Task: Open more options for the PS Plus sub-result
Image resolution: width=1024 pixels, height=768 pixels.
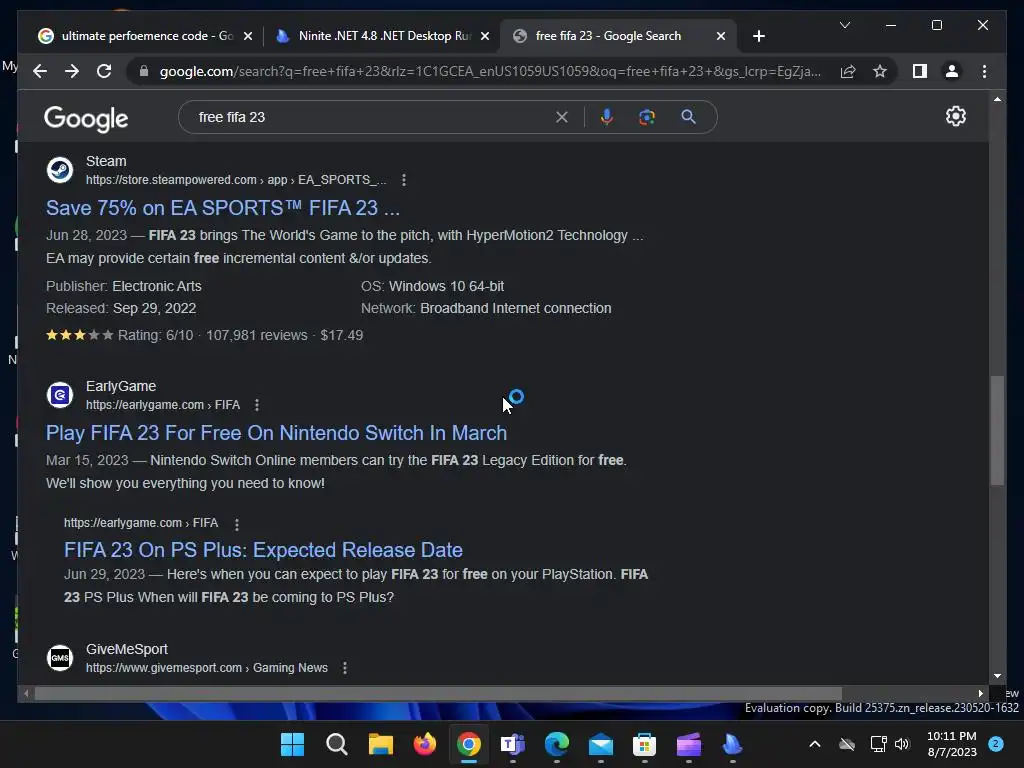Action: 237,524
